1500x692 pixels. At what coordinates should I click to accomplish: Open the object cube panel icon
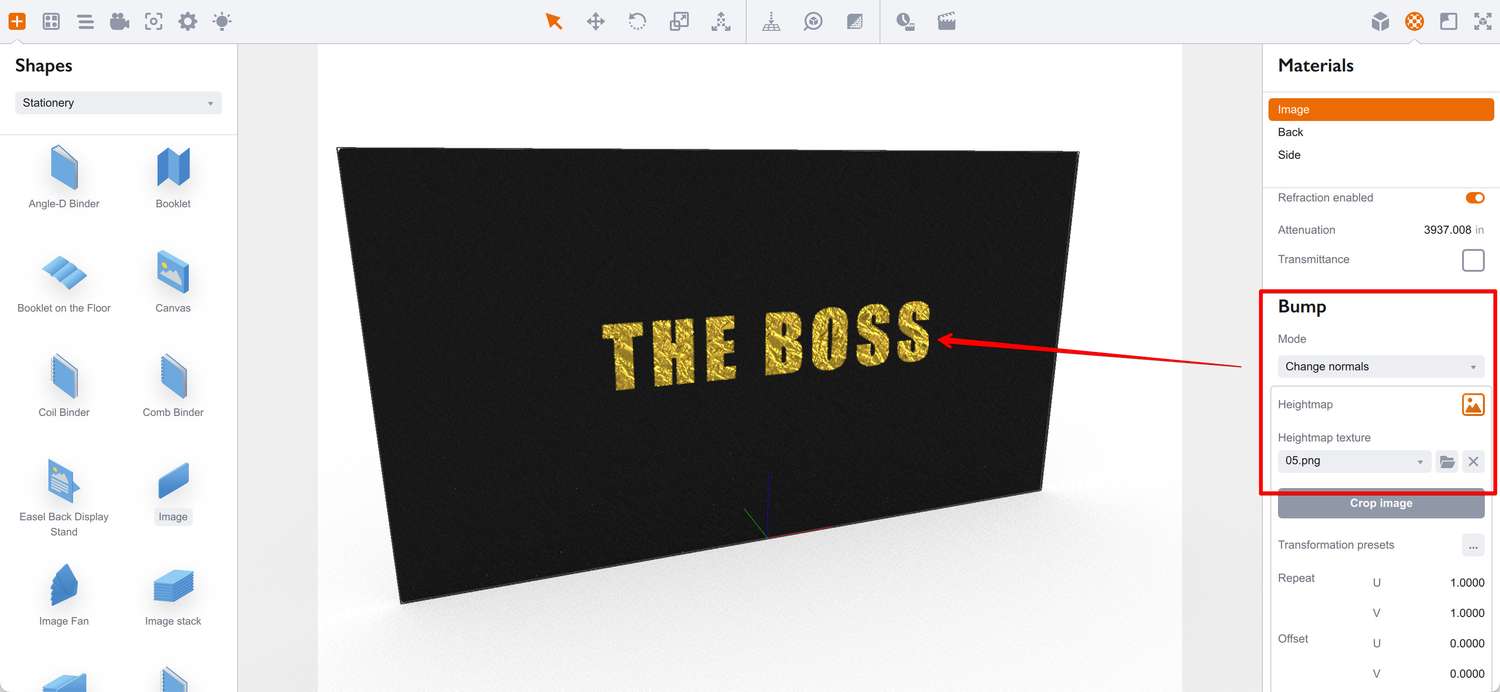(1380, 21)
